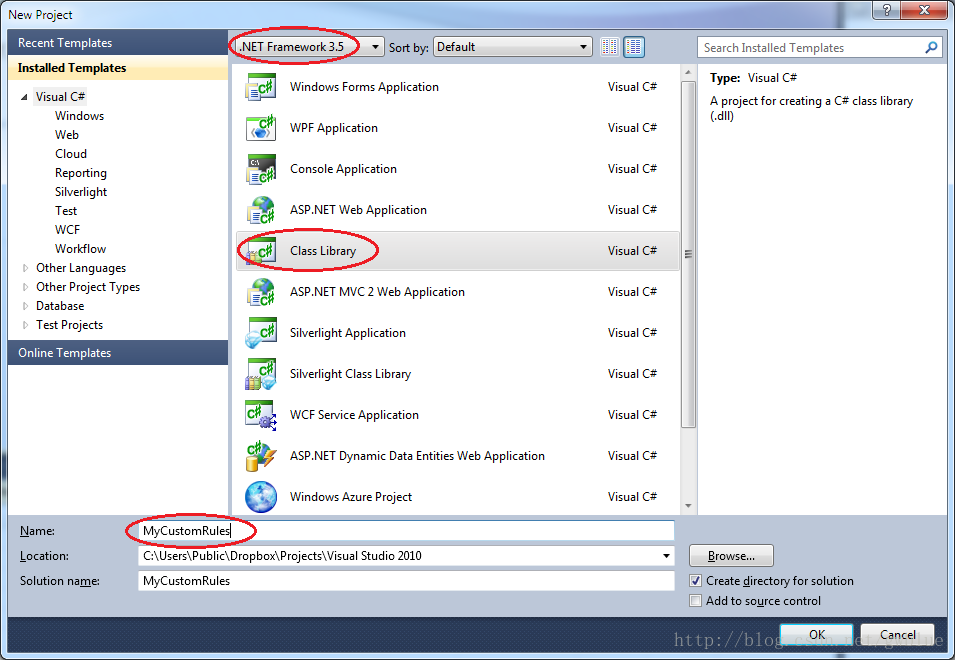Select WCF template category
The height and width of the screenshot is (660, 955).
67,230
